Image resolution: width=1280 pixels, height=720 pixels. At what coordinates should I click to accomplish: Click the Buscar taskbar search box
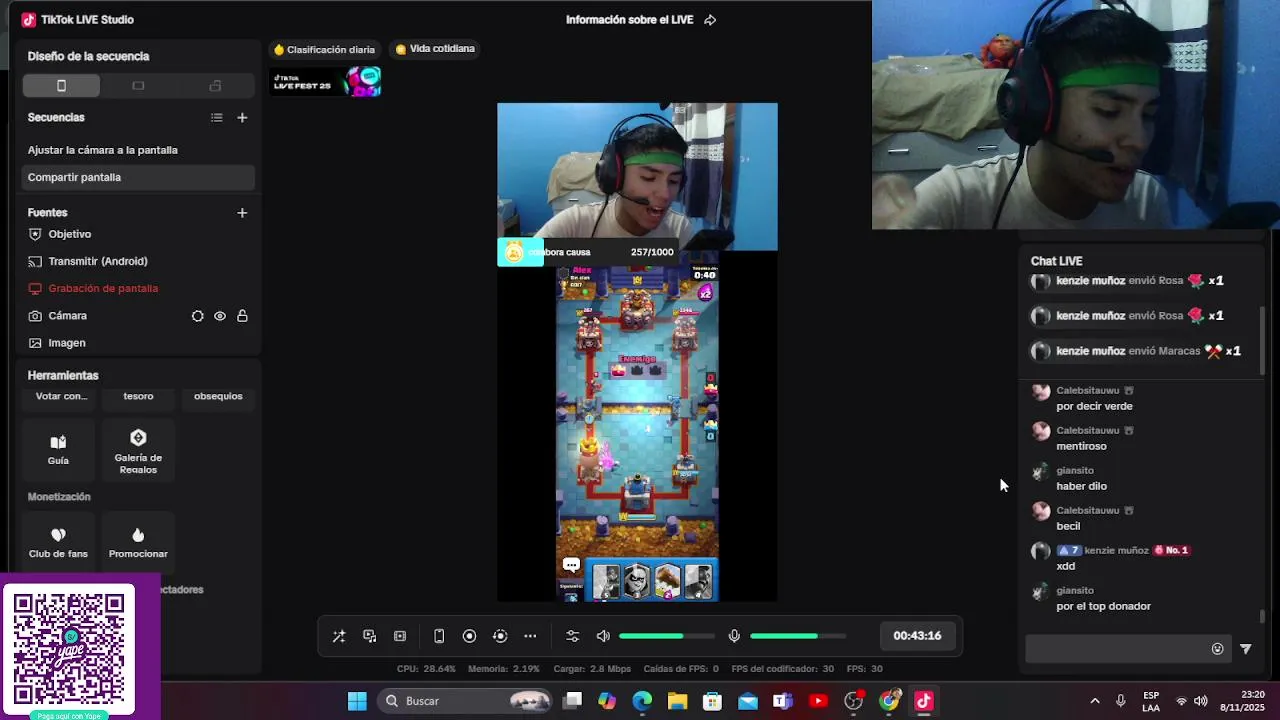click(x=466, y=701)
